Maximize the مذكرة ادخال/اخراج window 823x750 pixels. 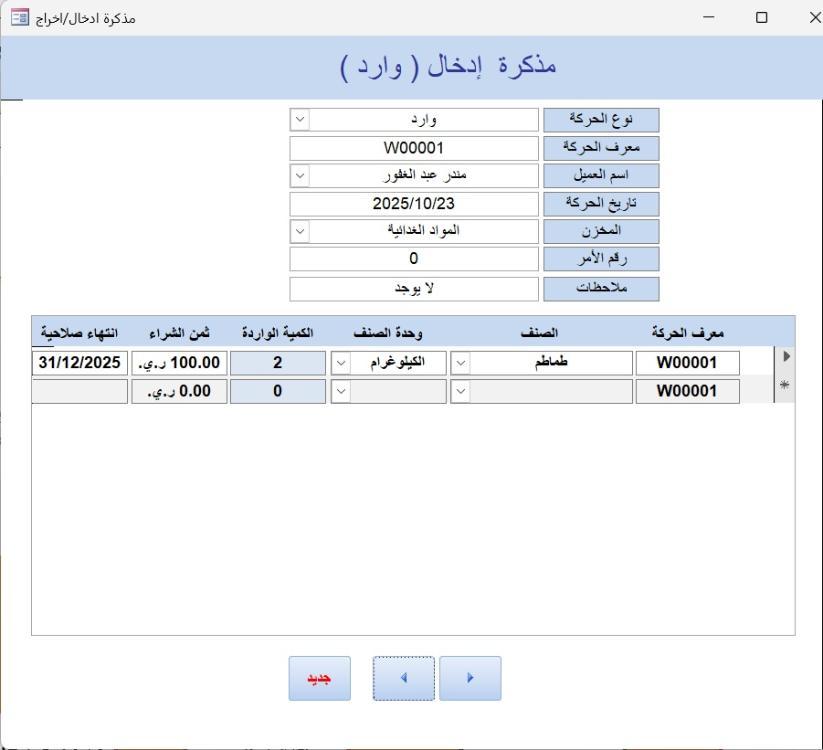point(762,17)
